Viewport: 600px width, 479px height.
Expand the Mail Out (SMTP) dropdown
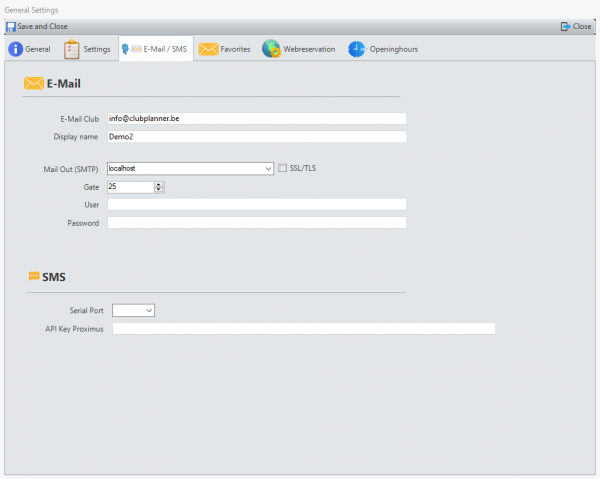(x=268, y=169)
